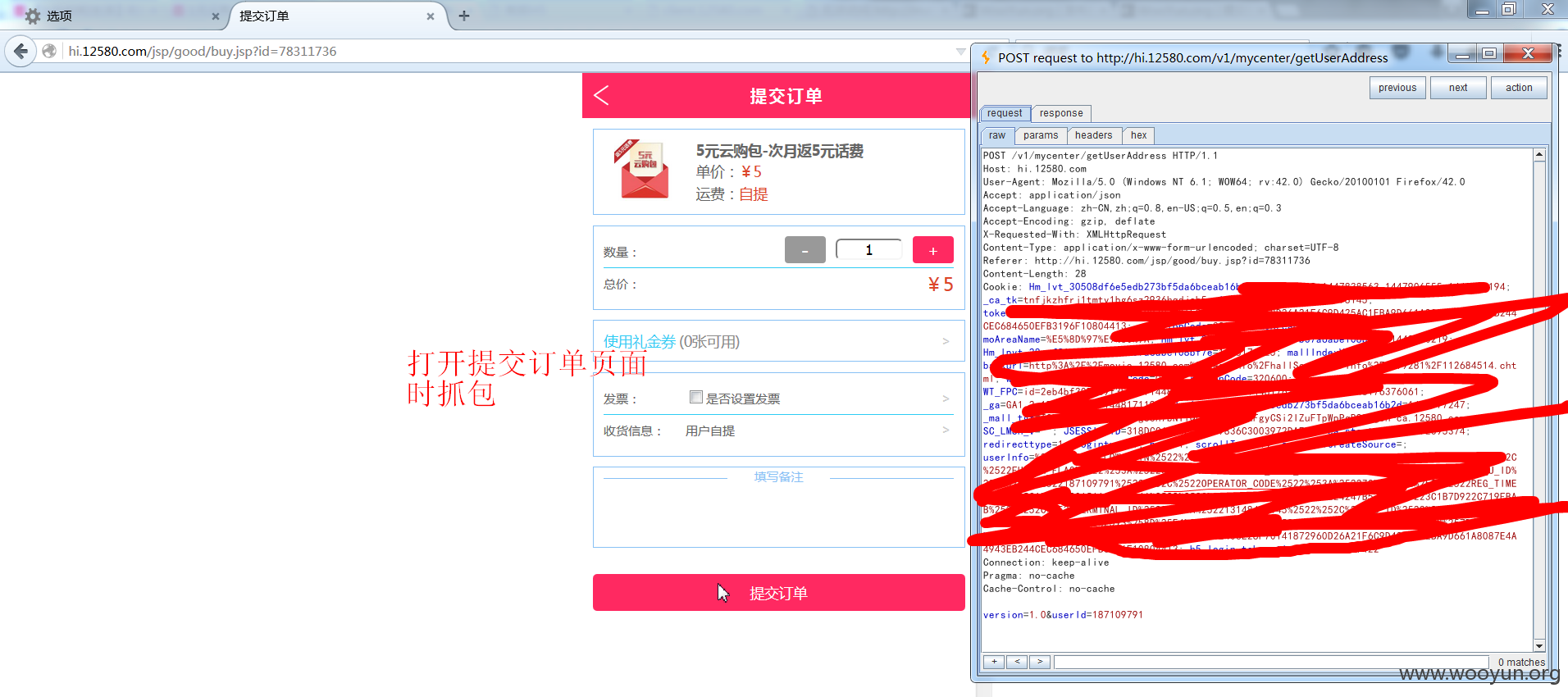1568x697 pixels.
Task: Expand the 收货信息 row chevron
Action: pos(946,430)
